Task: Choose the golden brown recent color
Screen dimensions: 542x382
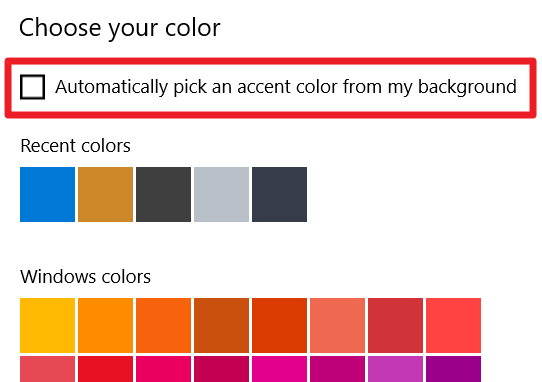Action: click(105, 194)
